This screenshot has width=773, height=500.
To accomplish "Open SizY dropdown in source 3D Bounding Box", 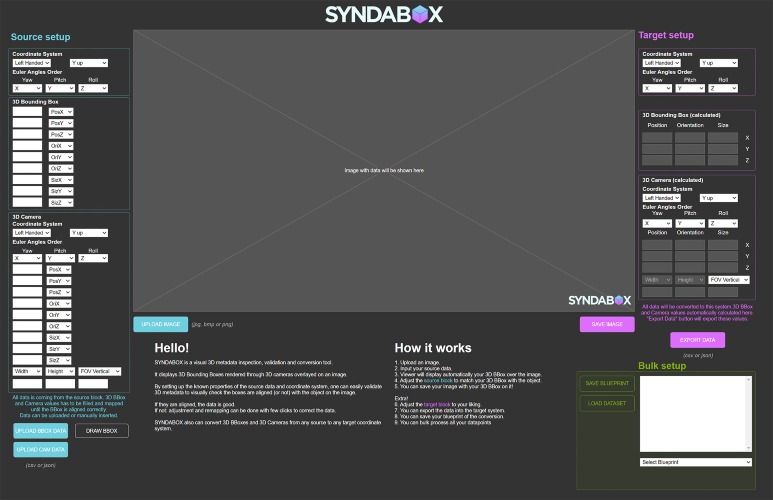I will point(61,191).
